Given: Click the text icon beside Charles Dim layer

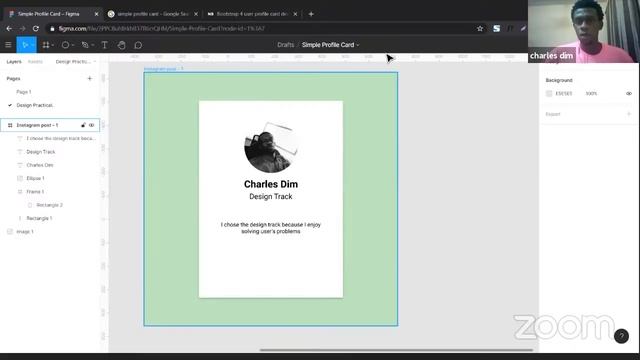Looking at the screenshot, I should point(20,165).
